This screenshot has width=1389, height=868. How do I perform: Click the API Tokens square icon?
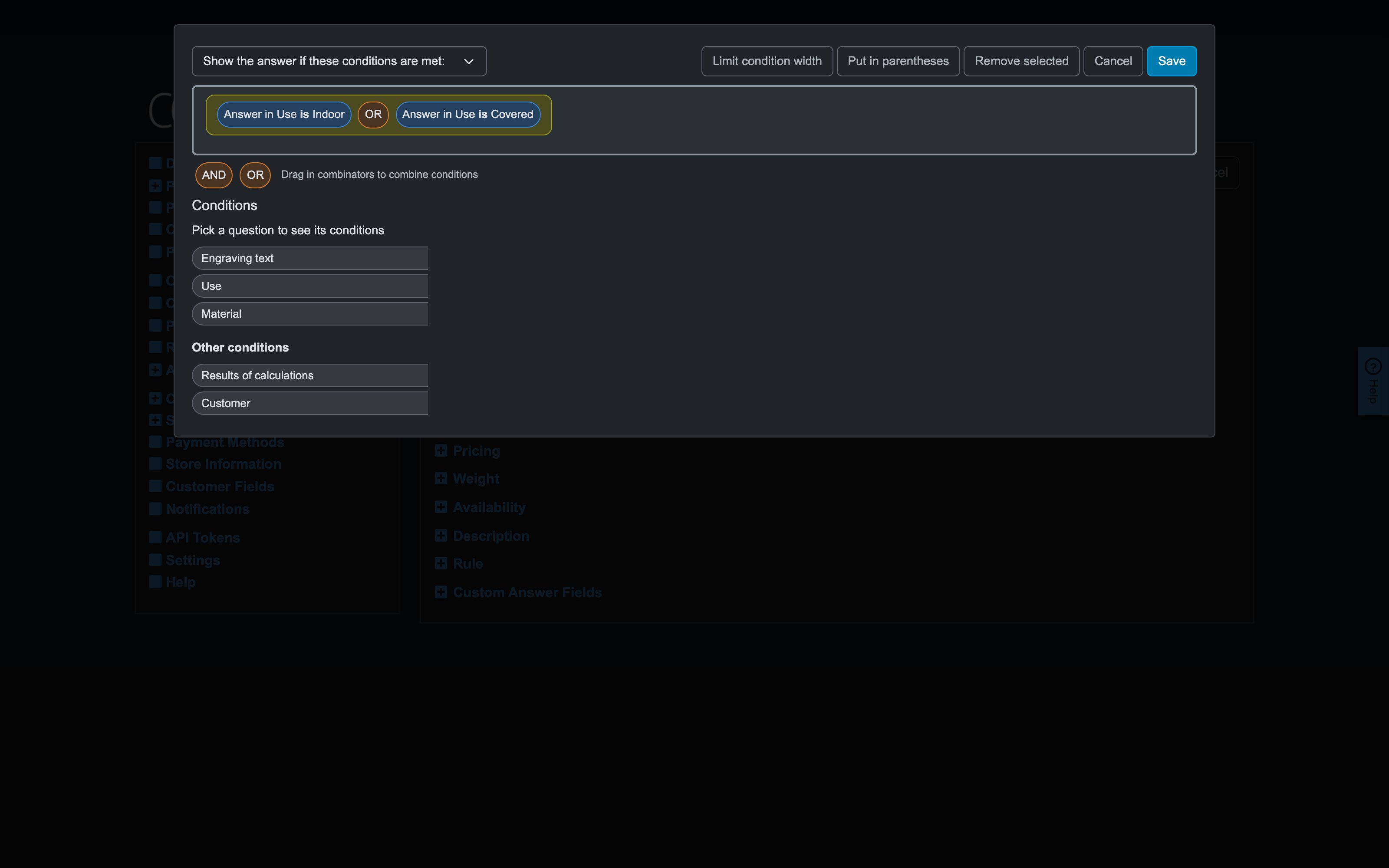click(x=155, y=537)
